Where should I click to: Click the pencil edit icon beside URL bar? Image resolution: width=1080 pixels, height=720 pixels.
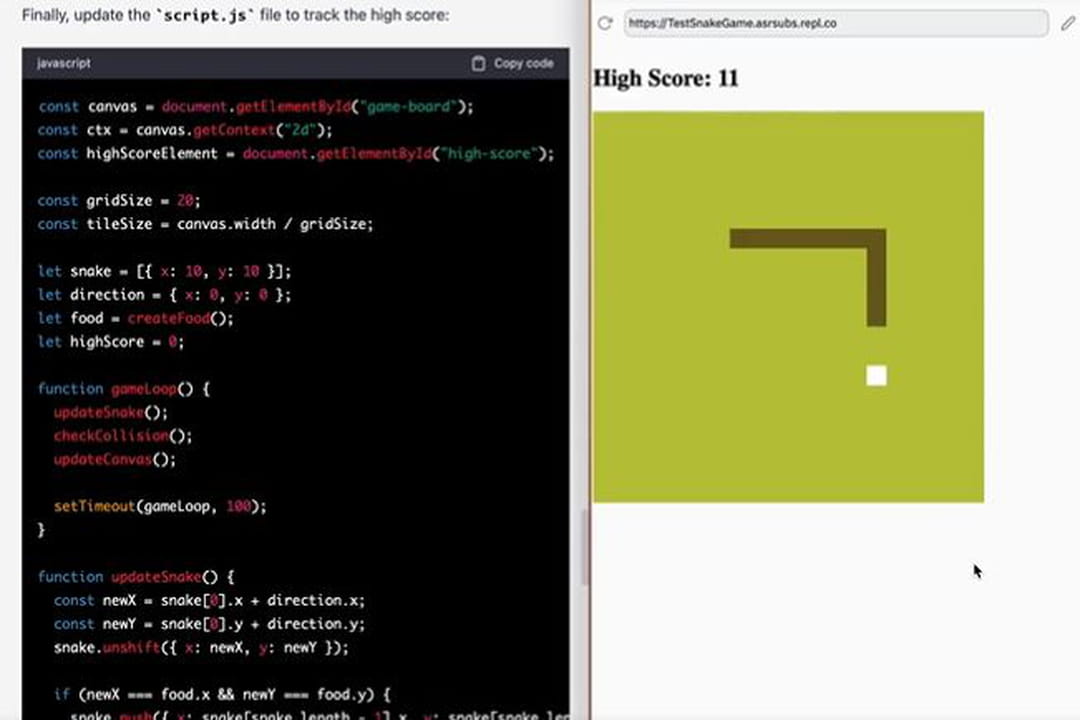1067,23
